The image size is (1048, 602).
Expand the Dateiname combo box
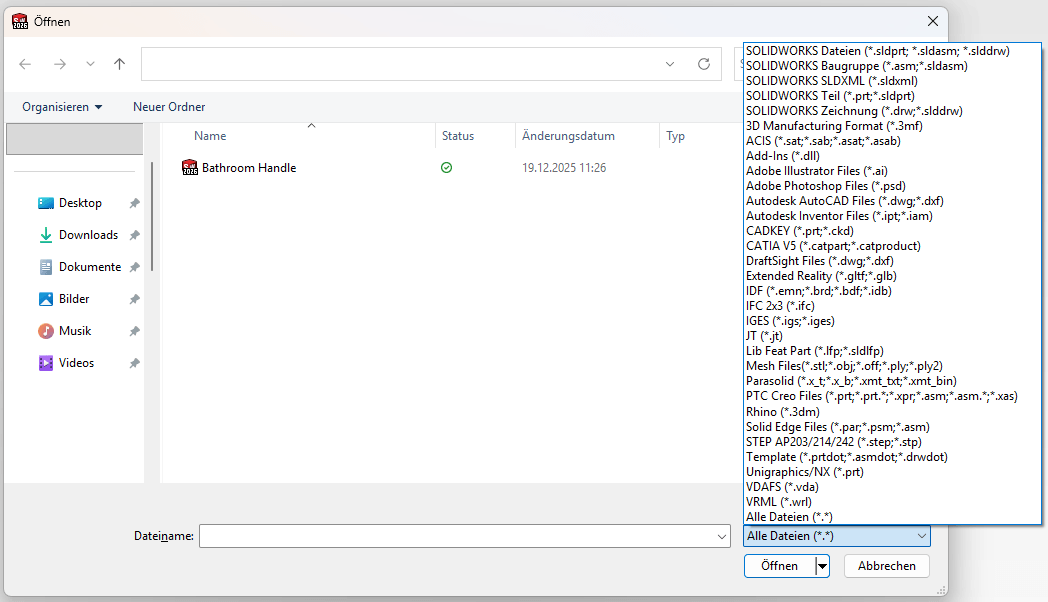[x=722, y=536]
